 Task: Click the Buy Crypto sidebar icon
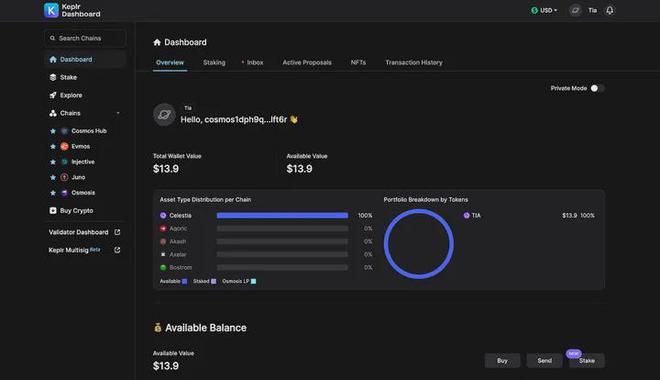coord(53,210)
